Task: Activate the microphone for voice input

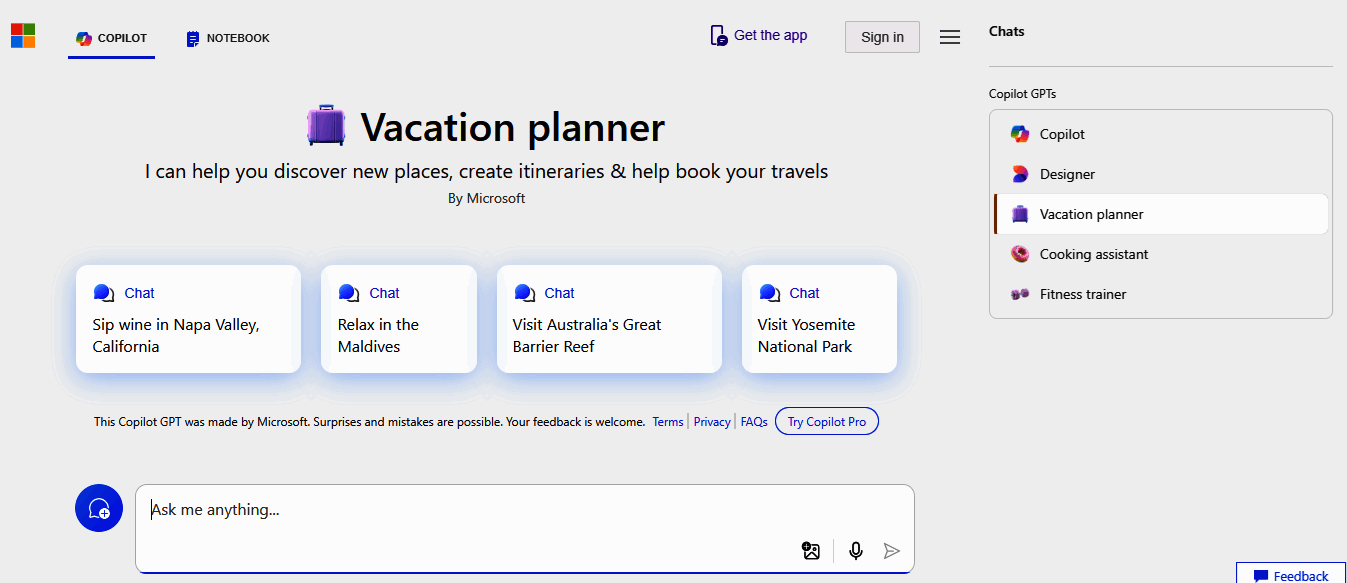Action: pos(856,551)
